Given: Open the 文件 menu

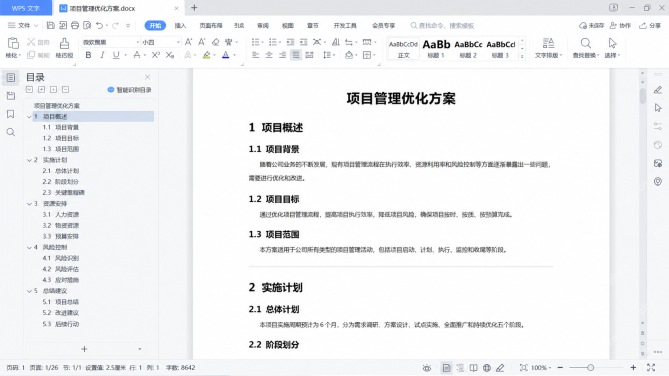Looking at the screenshot, I should coord(23,26).
